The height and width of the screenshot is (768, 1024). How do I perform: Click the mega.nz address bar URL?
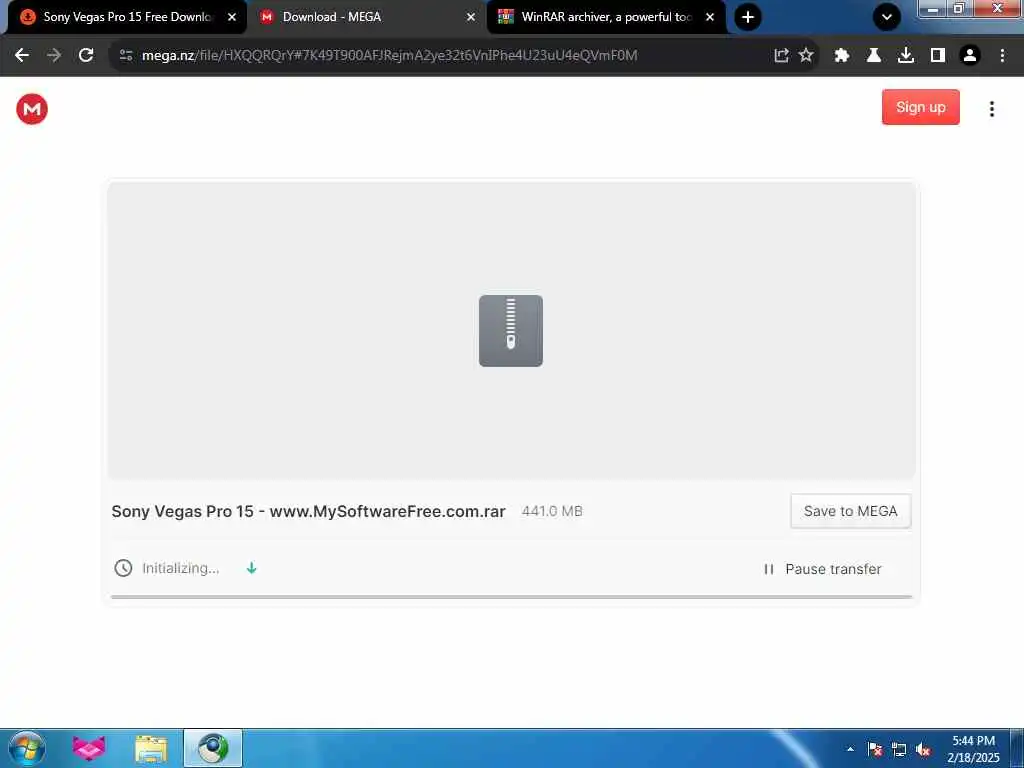click(x=389, y=56)
